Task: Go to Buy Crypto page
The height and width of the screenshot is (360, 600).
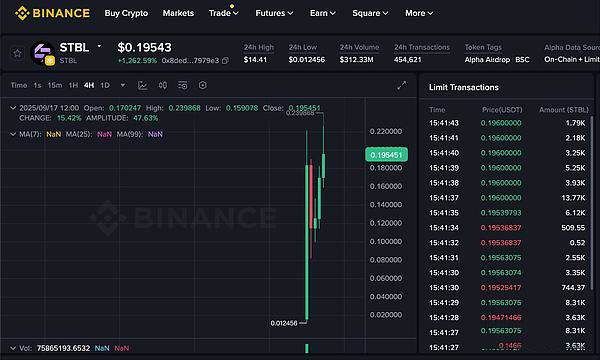Action: (x=126, y=13)
